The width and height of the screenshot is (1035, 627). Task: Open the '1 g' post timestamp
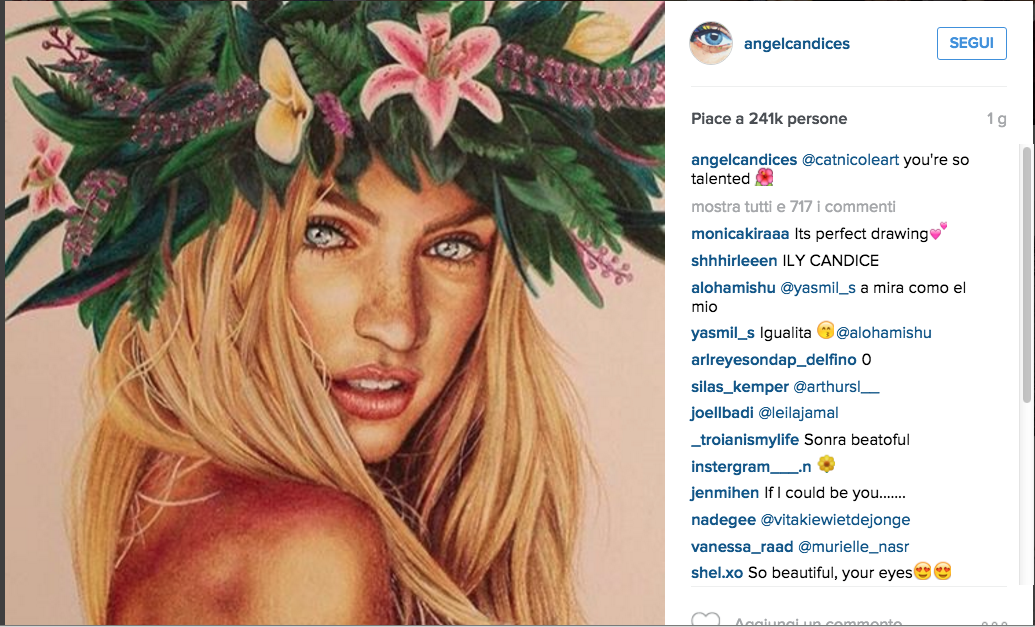click(996, 118)
